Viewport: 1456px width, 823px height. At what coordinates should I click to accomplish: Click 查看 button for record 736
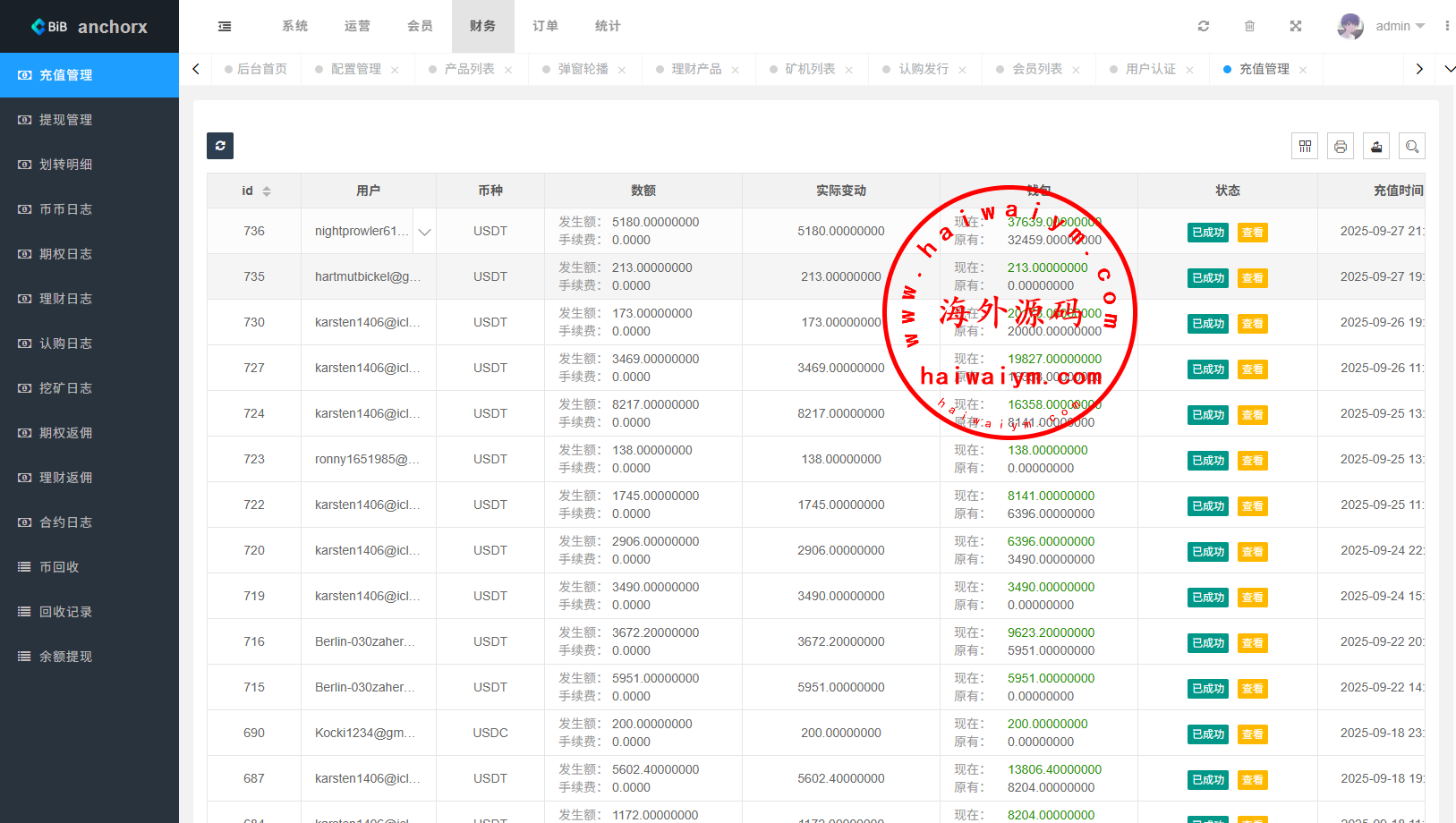pyautogui.click(x=1252, y=233)
